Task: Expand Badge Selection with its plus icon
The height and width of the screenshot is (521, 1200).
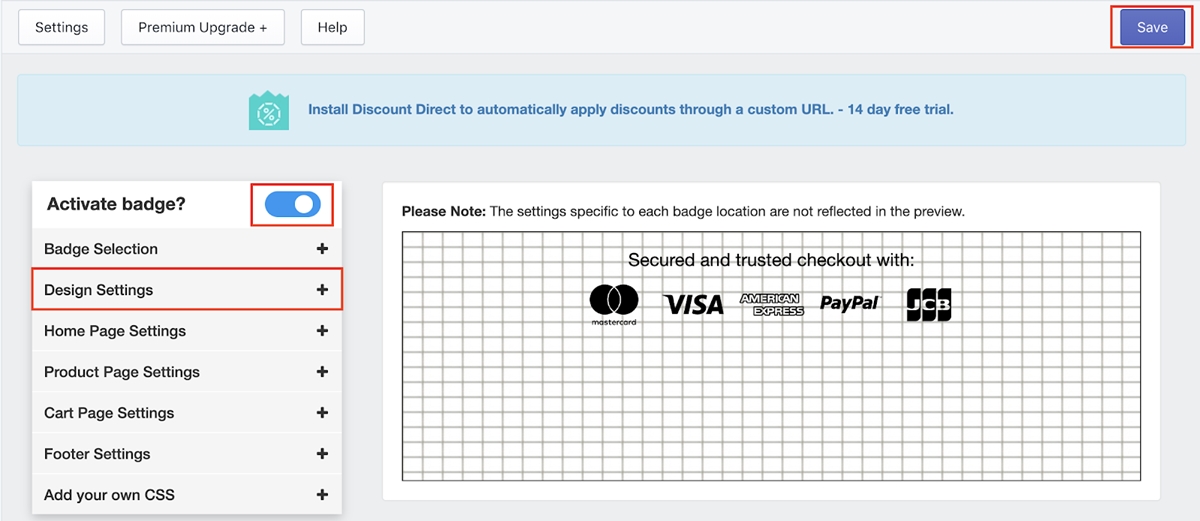Action: (322, 249)
